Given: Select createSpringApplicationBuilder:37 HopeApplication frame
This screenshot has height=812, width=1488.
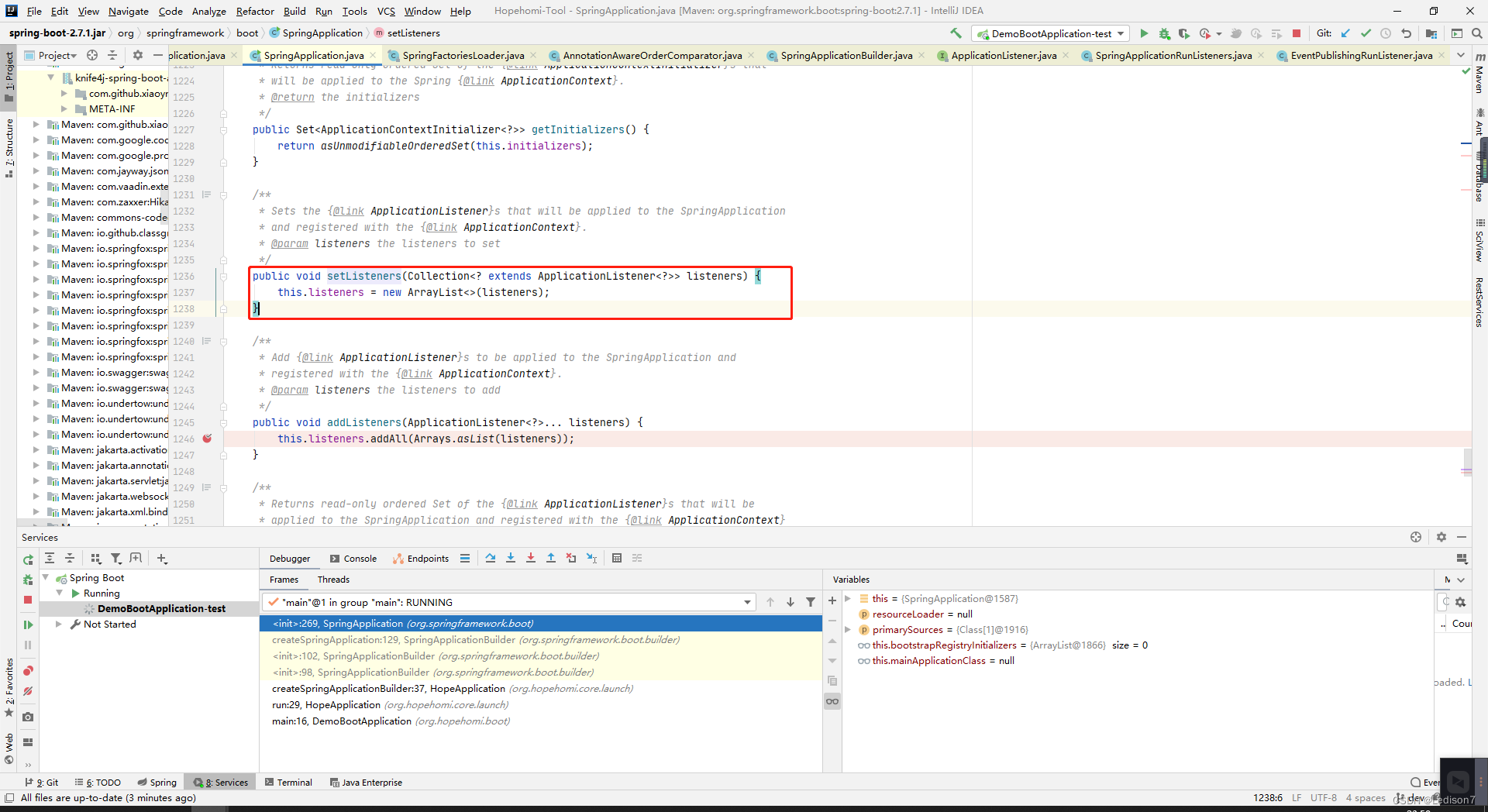Looking at the screenshot, I should pyautogui.click(x=540, y=689).
